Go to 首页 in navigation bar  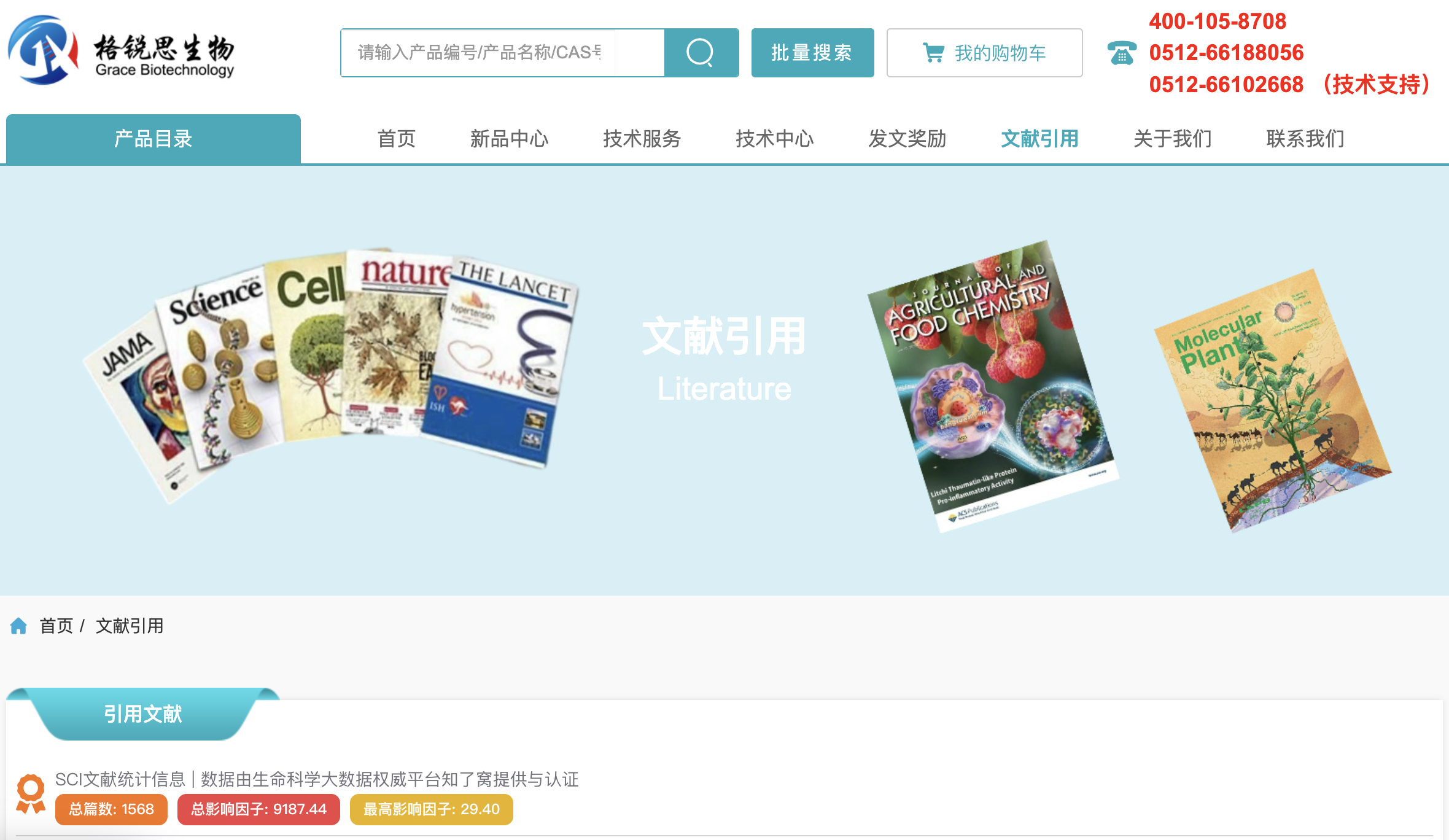coord(397,139)
